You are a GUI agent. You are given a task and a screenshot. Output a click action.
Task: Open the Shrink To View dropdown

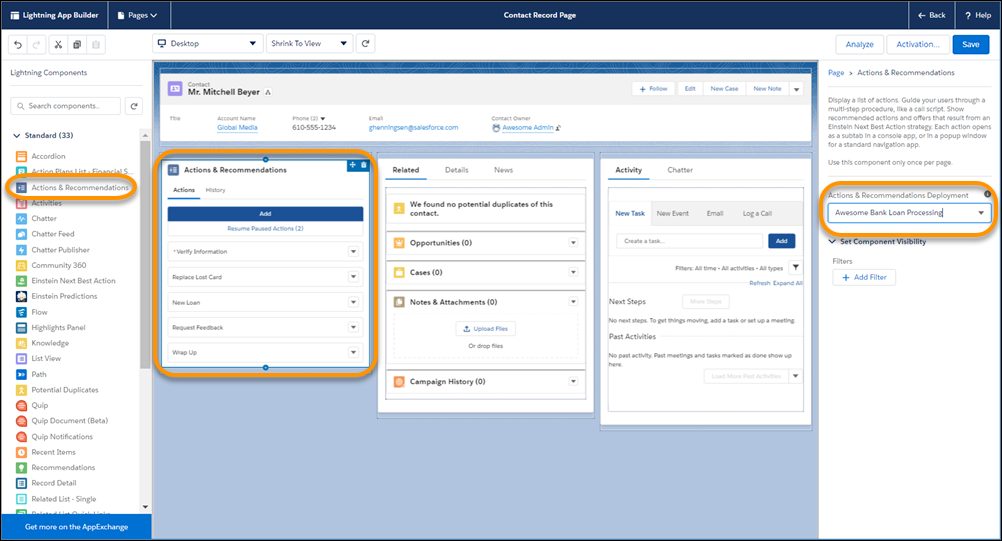310,44
